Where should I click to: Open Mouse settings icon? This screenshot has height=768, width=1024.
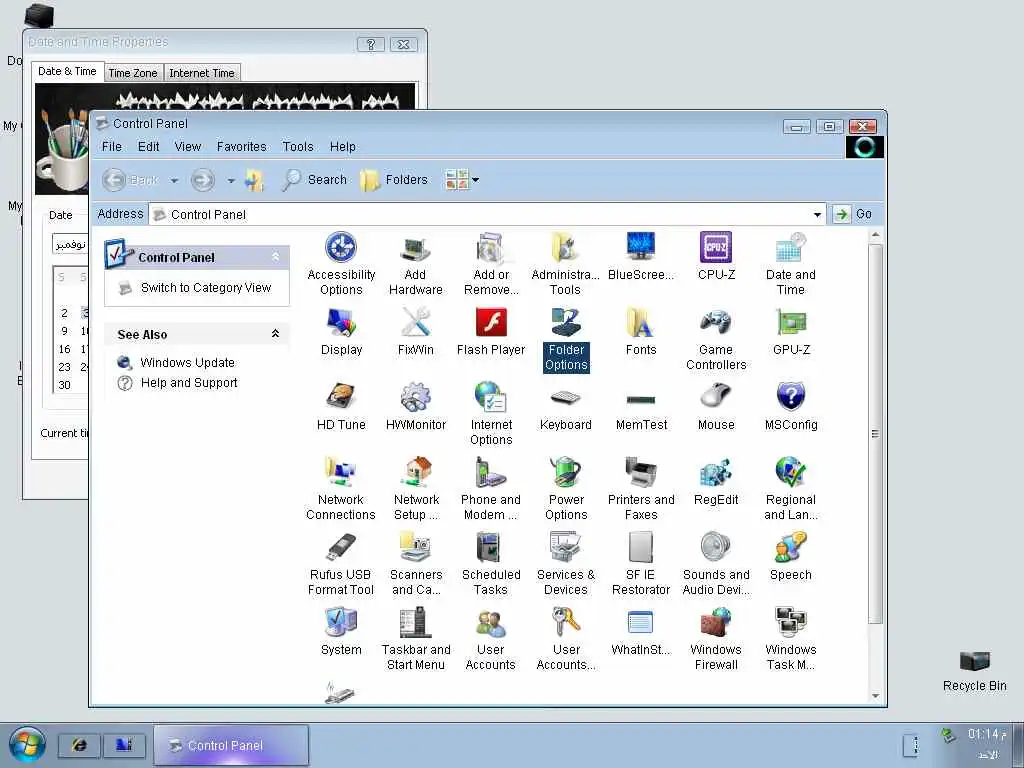716,406
